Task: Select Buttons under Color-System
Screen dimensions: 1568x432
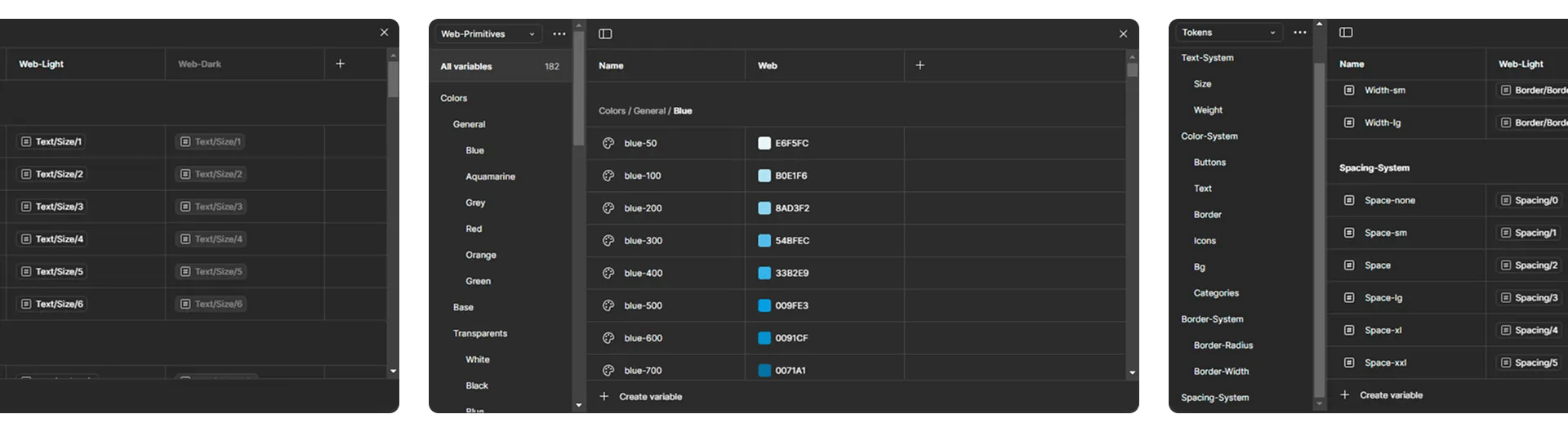Action: (x=1209, y=163)
